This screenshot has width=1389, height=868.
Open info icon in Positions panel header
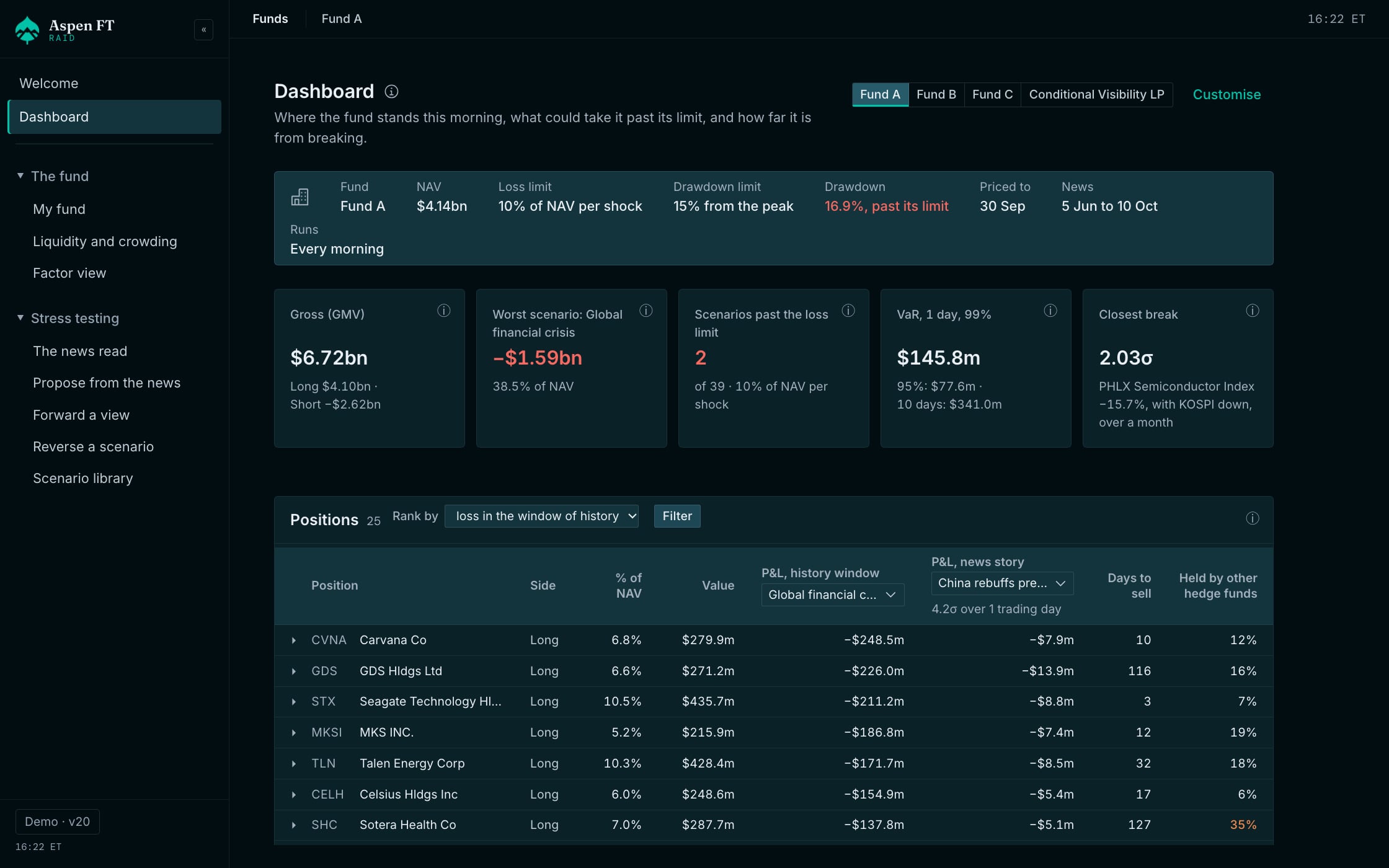point(1253,518)
